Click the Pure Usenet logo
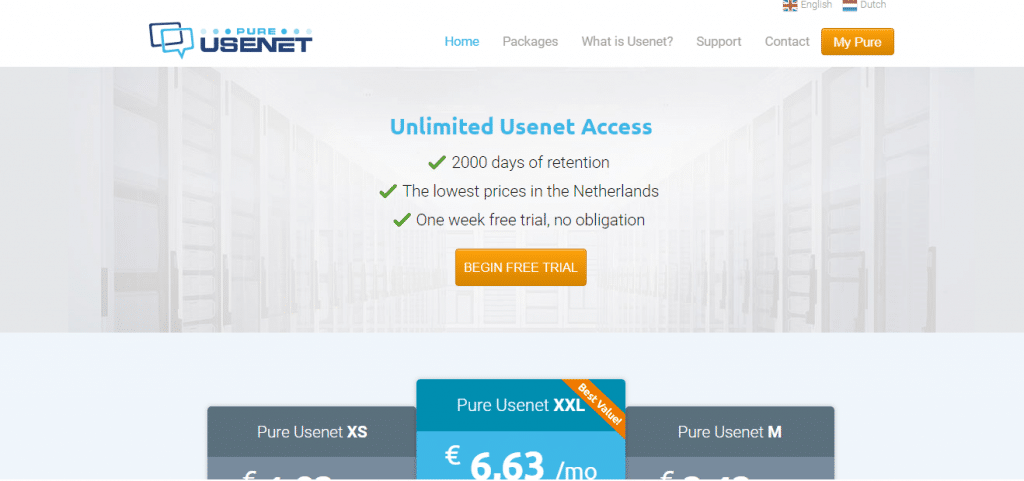Viewport: 1024px width, 481px height. pyautogui.click(x=231, y=40)
